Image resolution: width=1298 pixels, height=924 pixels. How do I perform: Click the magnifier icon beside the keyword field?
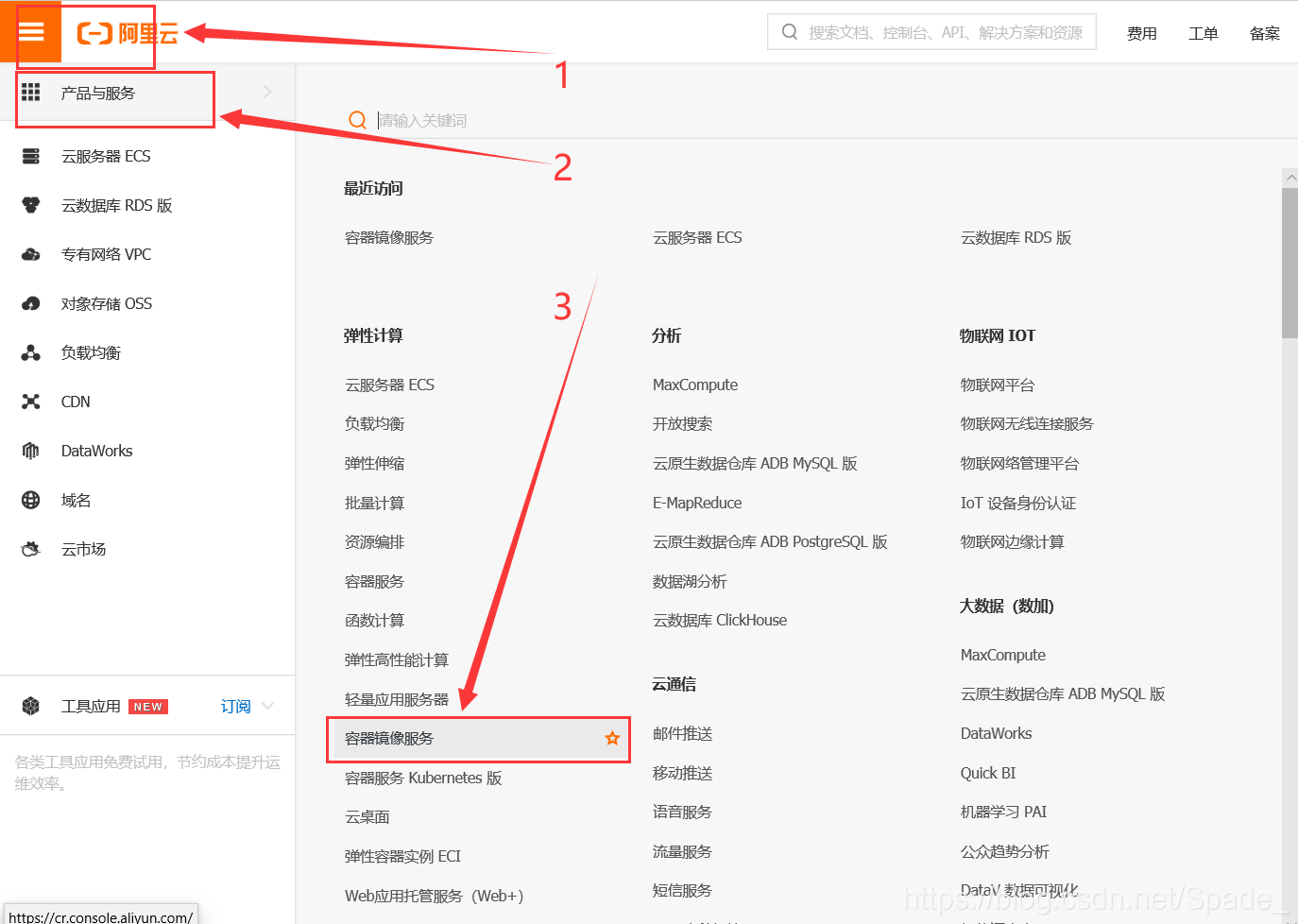[x=357, y=120]
